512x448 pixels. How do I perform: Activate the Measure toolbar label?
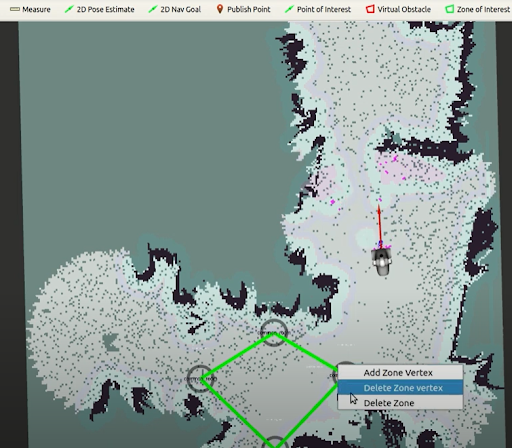click(x=36, y=9)
